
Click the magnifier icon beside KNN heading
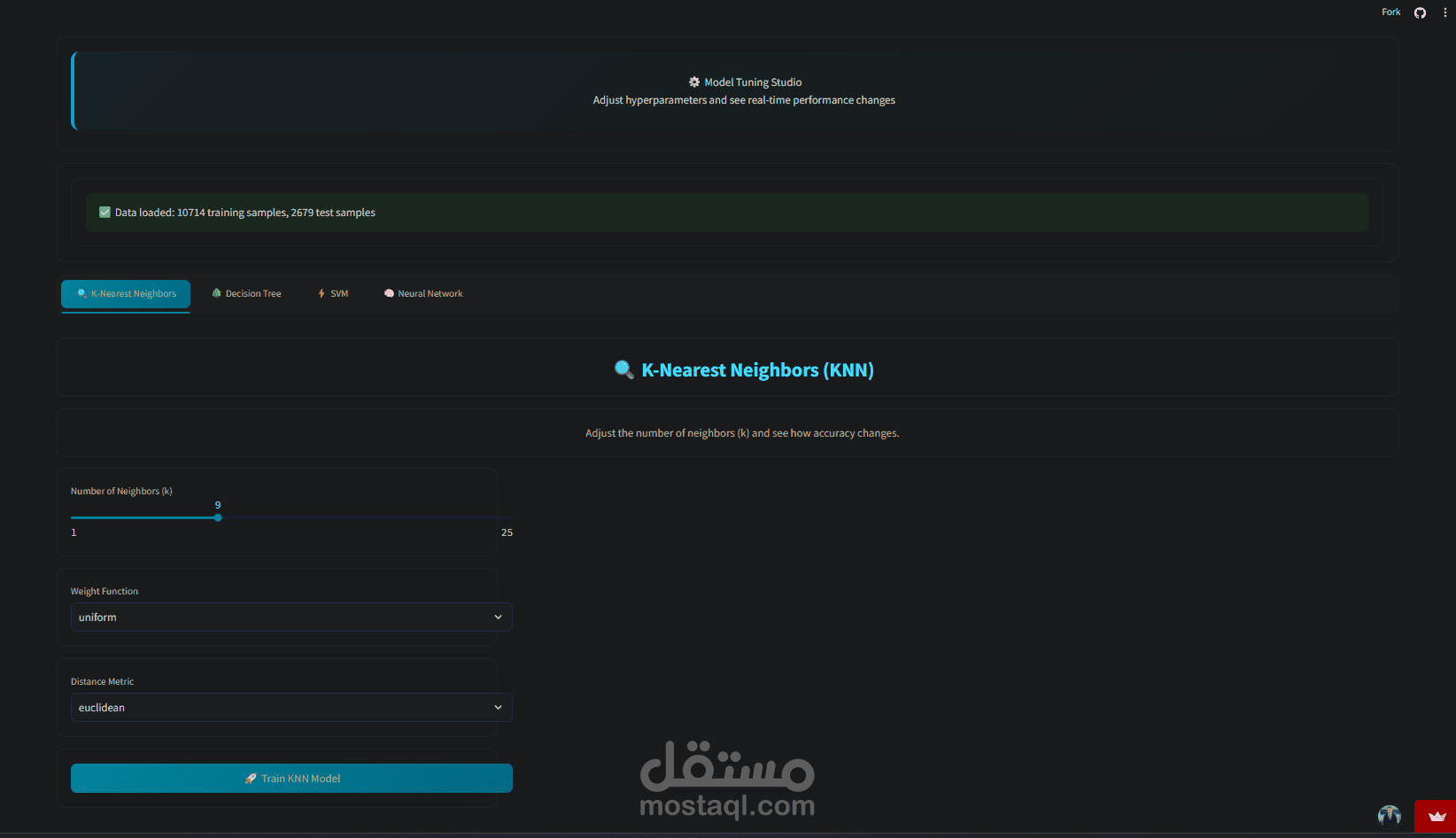623,369
